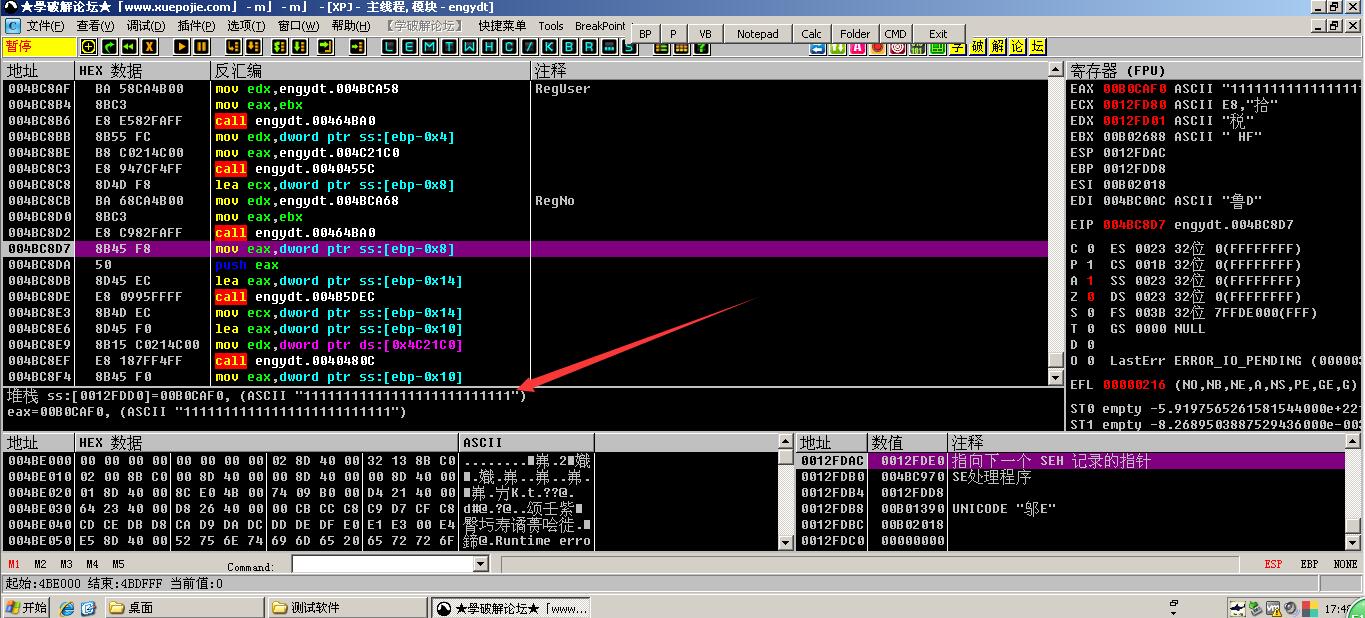Click the step over toolbar icon
The image size is (1365, 618).
pos(255,46)
